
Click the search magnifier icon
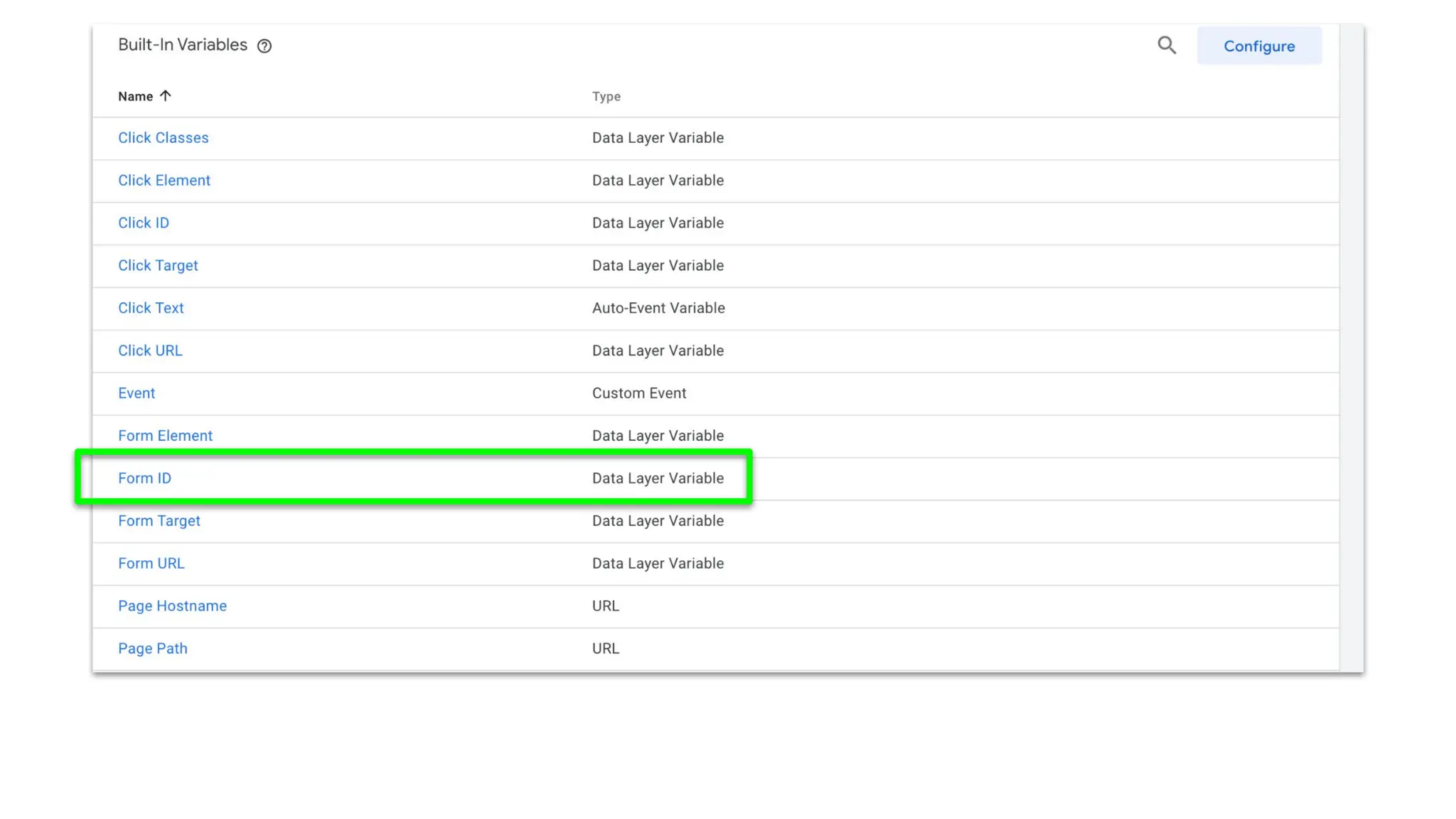pyautogui.click(x=1166, y=45)
